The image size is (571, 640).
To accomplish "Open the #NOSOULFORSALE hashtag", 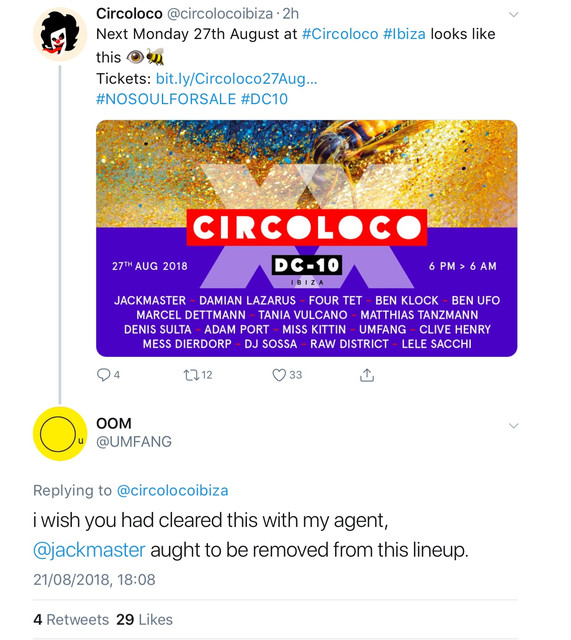I will point(166,99).
